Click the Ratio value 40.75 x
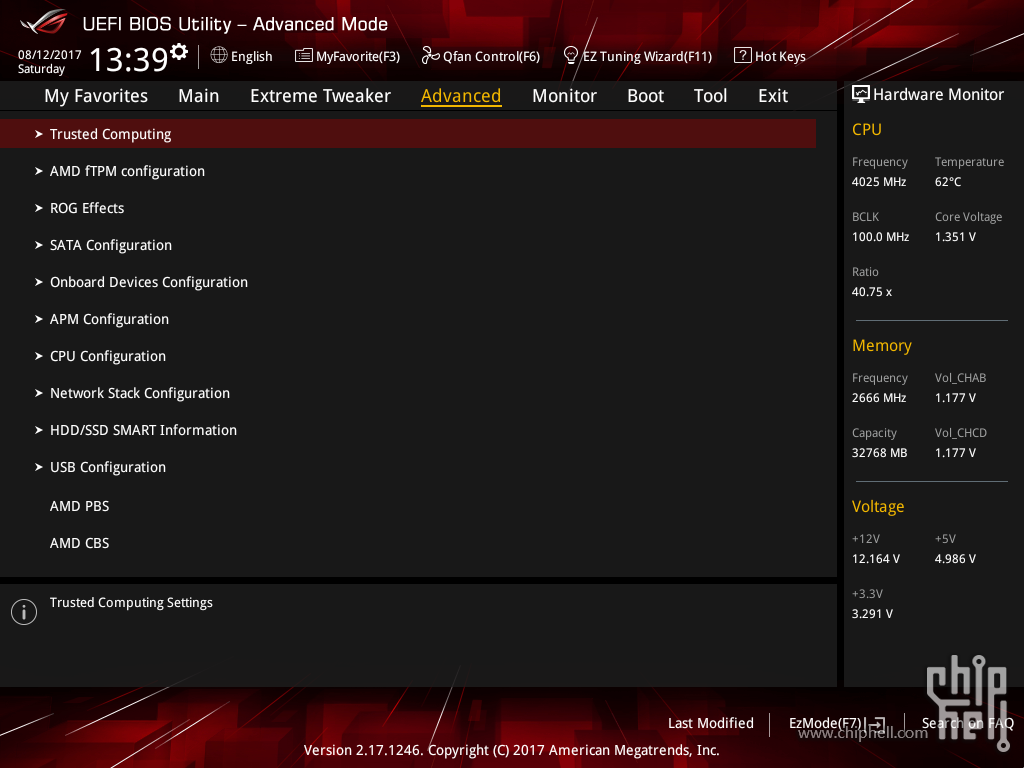This screenshot has width=1024, height=768. point(872,292)
